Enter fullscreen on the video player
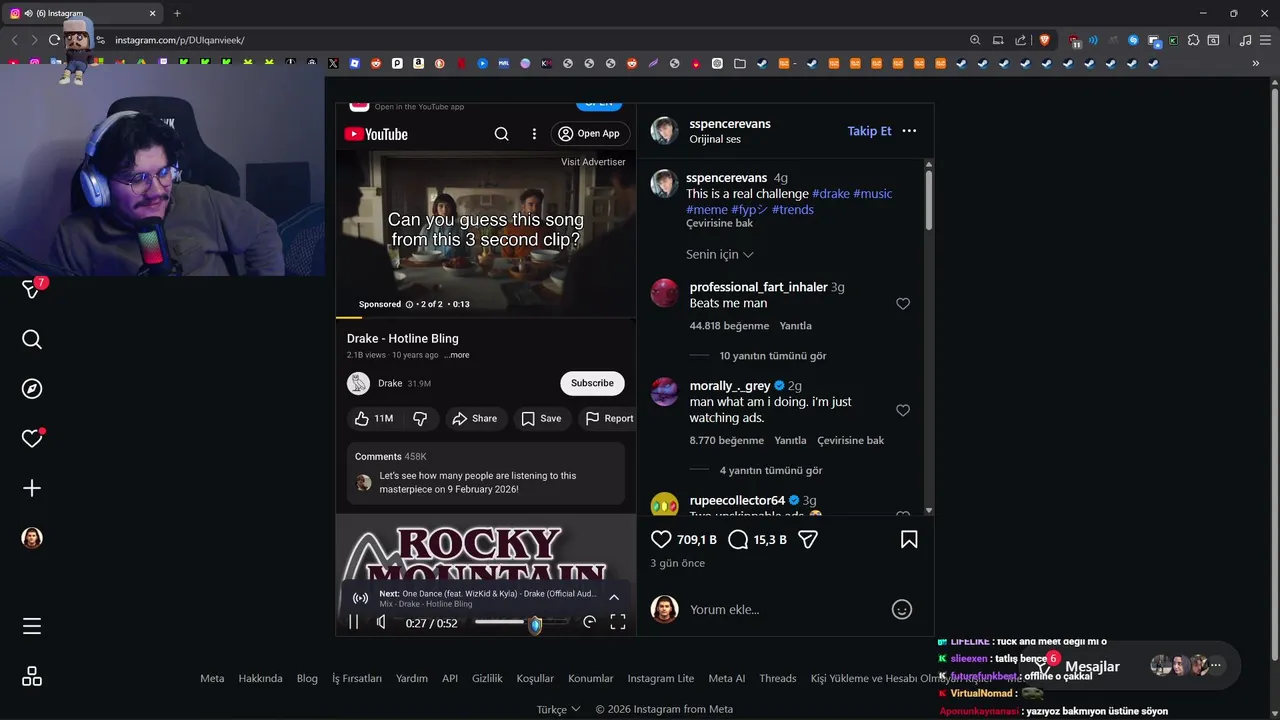Screen dimensions: 1280x720 click(618, 622)
